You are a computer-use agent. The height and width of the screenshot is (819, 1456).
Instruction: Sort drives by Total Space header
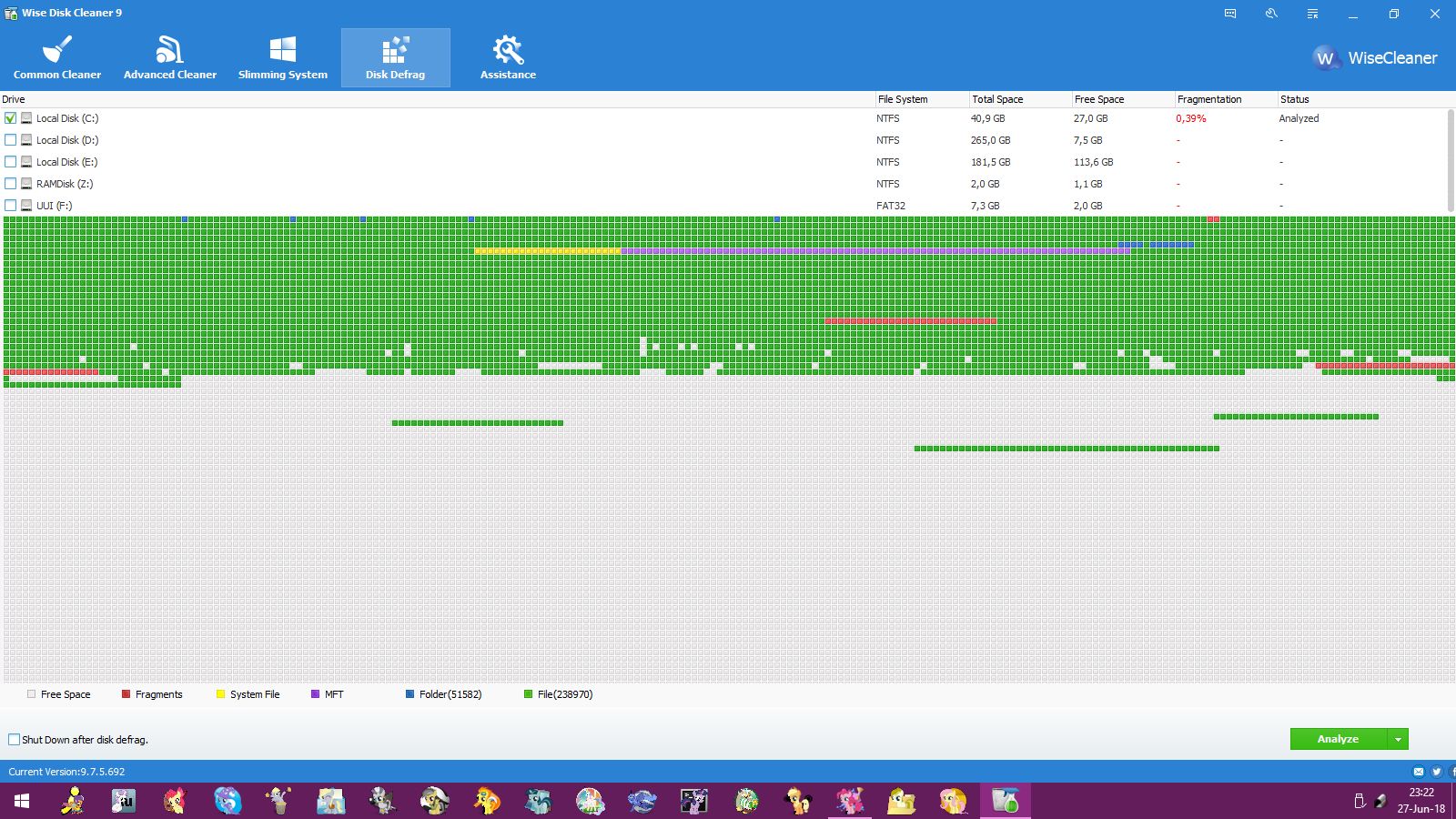tap(1019, 99)
